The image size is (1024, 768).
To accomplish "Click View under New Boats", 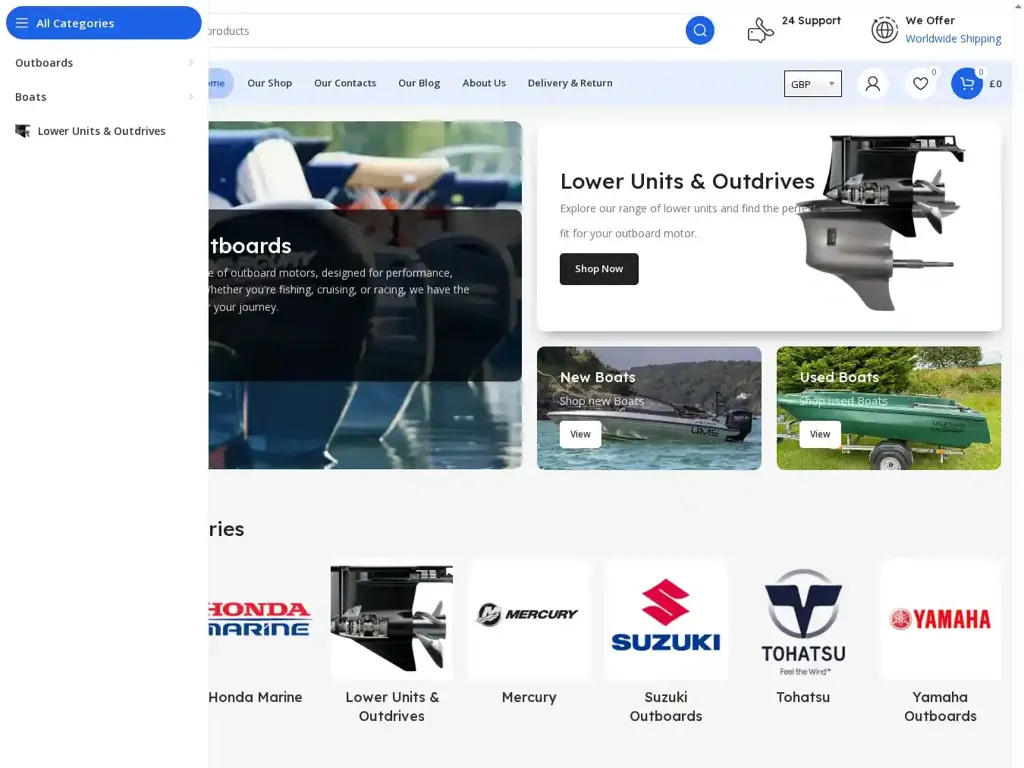I will (580, 434).
